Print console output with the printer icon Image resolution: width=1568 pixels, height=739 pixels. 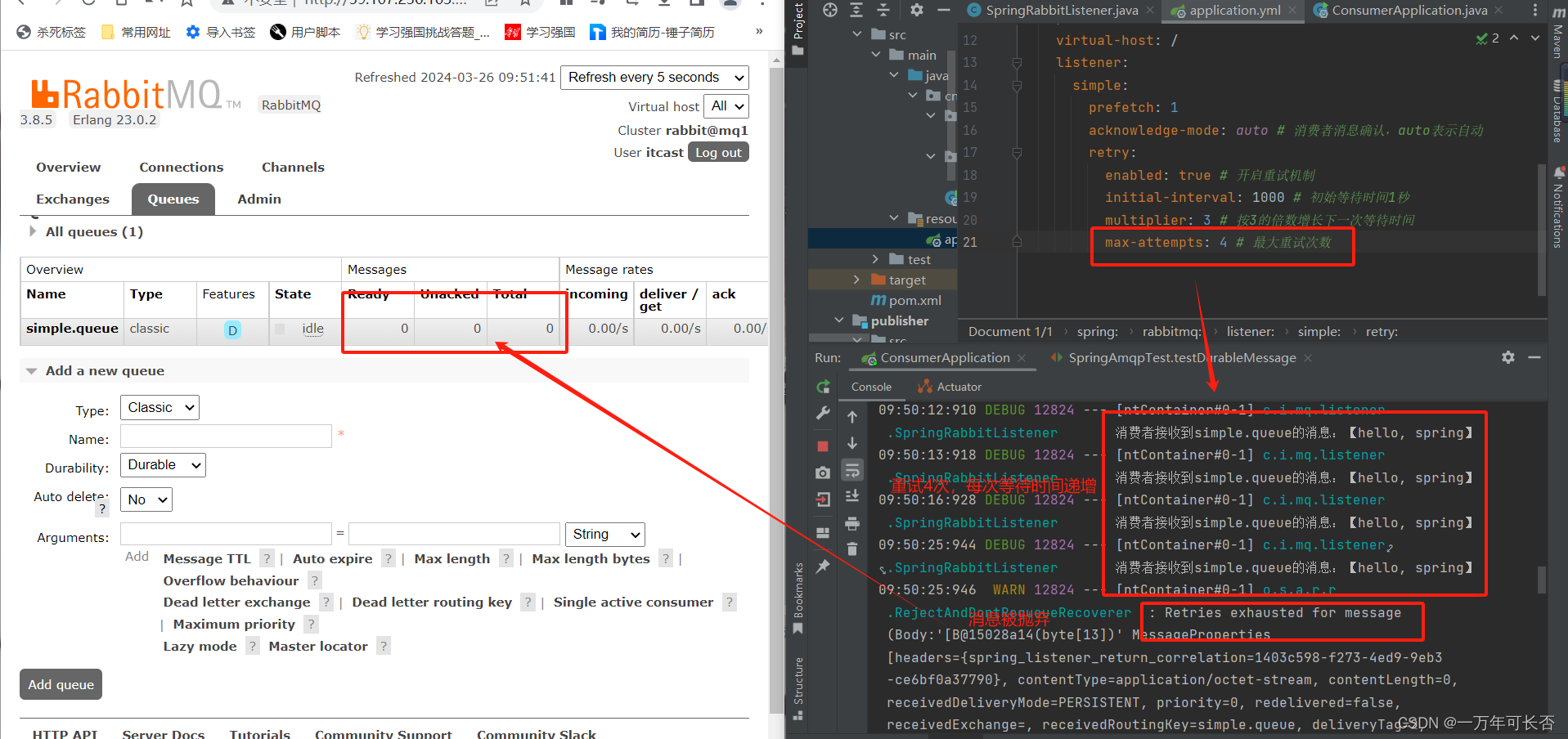(852, 523)
